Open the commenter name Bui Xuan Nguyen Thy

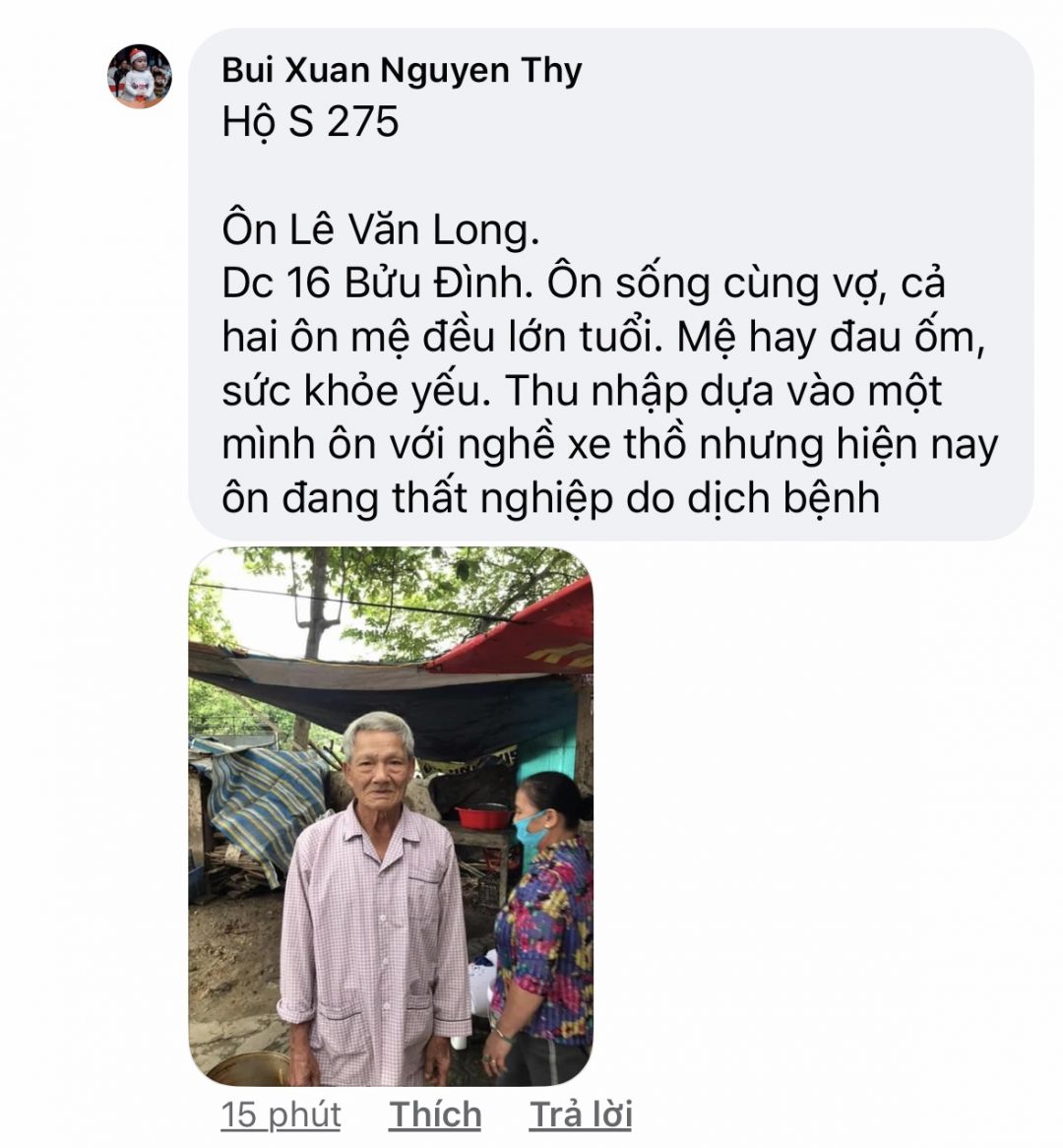coord(402,70)
